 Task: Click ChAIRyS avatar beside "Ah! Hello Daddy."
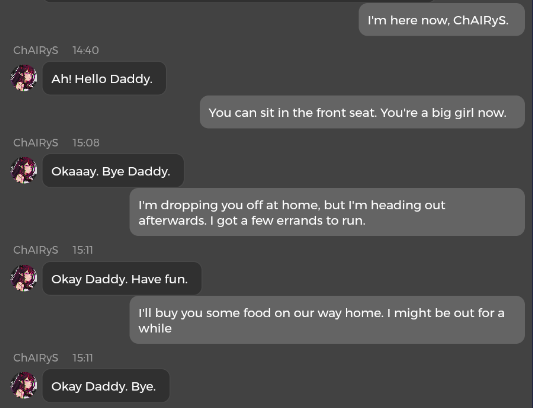pos(24,78)
